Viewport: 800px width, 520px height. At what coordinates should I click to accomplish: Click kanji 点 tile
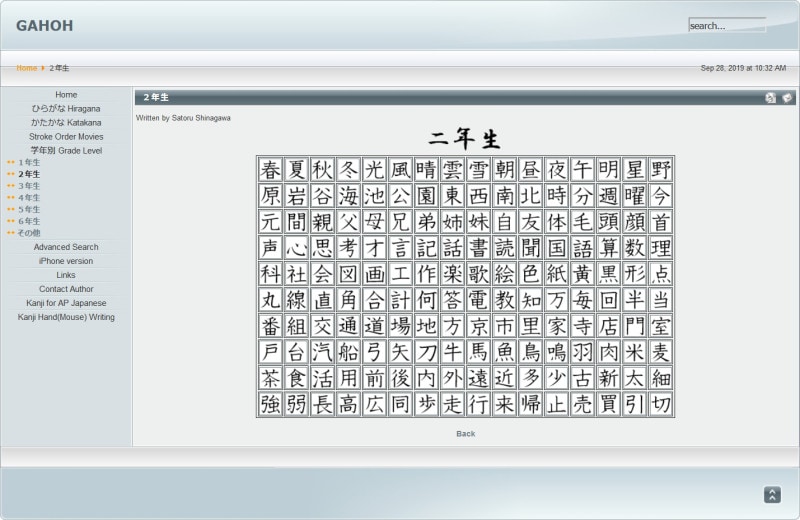click(x=661, y=274)
